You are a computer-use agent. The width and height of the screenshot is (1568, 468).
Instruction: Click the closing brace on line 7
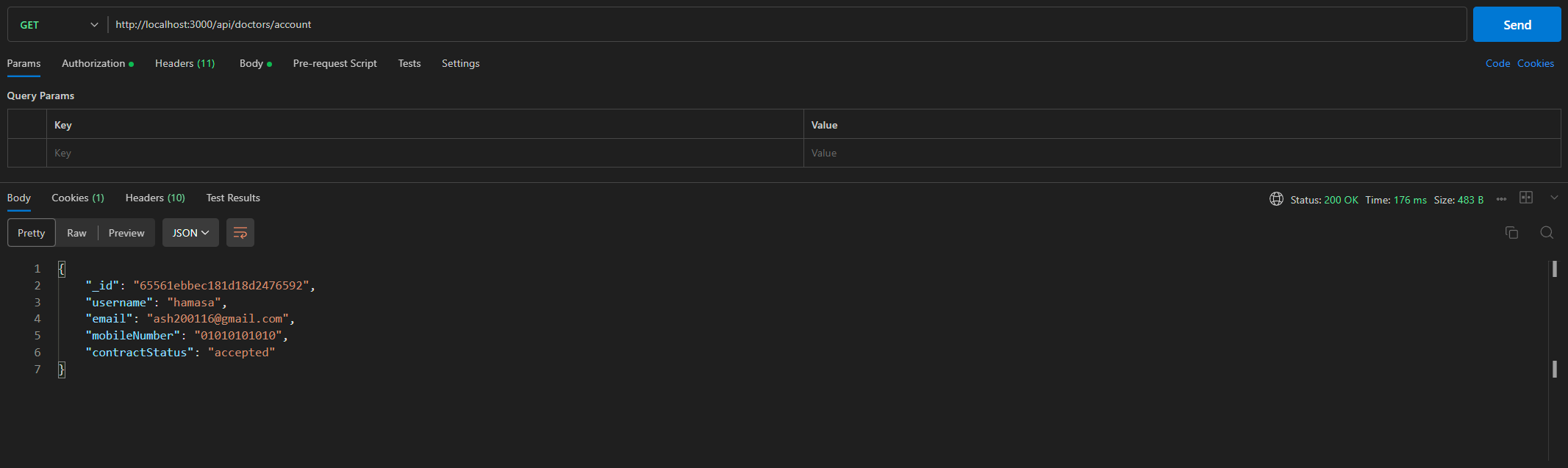[x=62, y=370]
